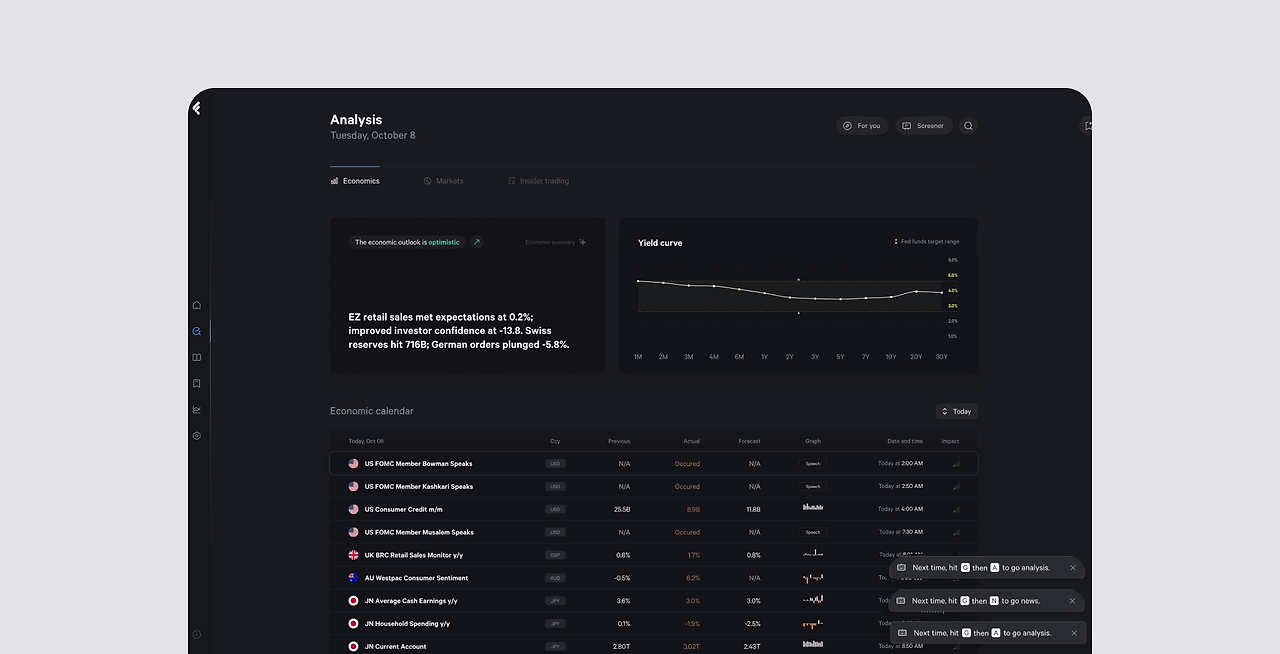Click 'US FOMC Member Kashkari Speaks' row
This screenshot has width=1280, height=654.
pos(654,487)
